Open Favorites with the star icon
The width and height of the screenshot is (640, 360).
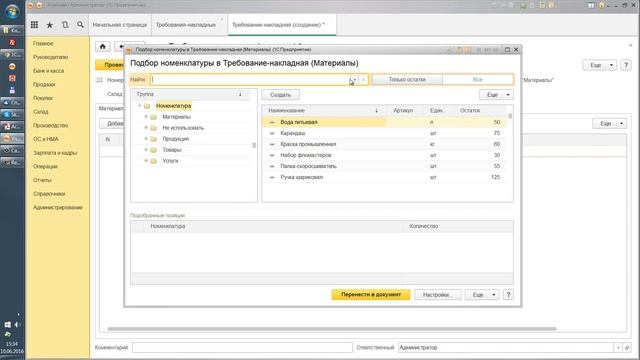tap(49, 25)
